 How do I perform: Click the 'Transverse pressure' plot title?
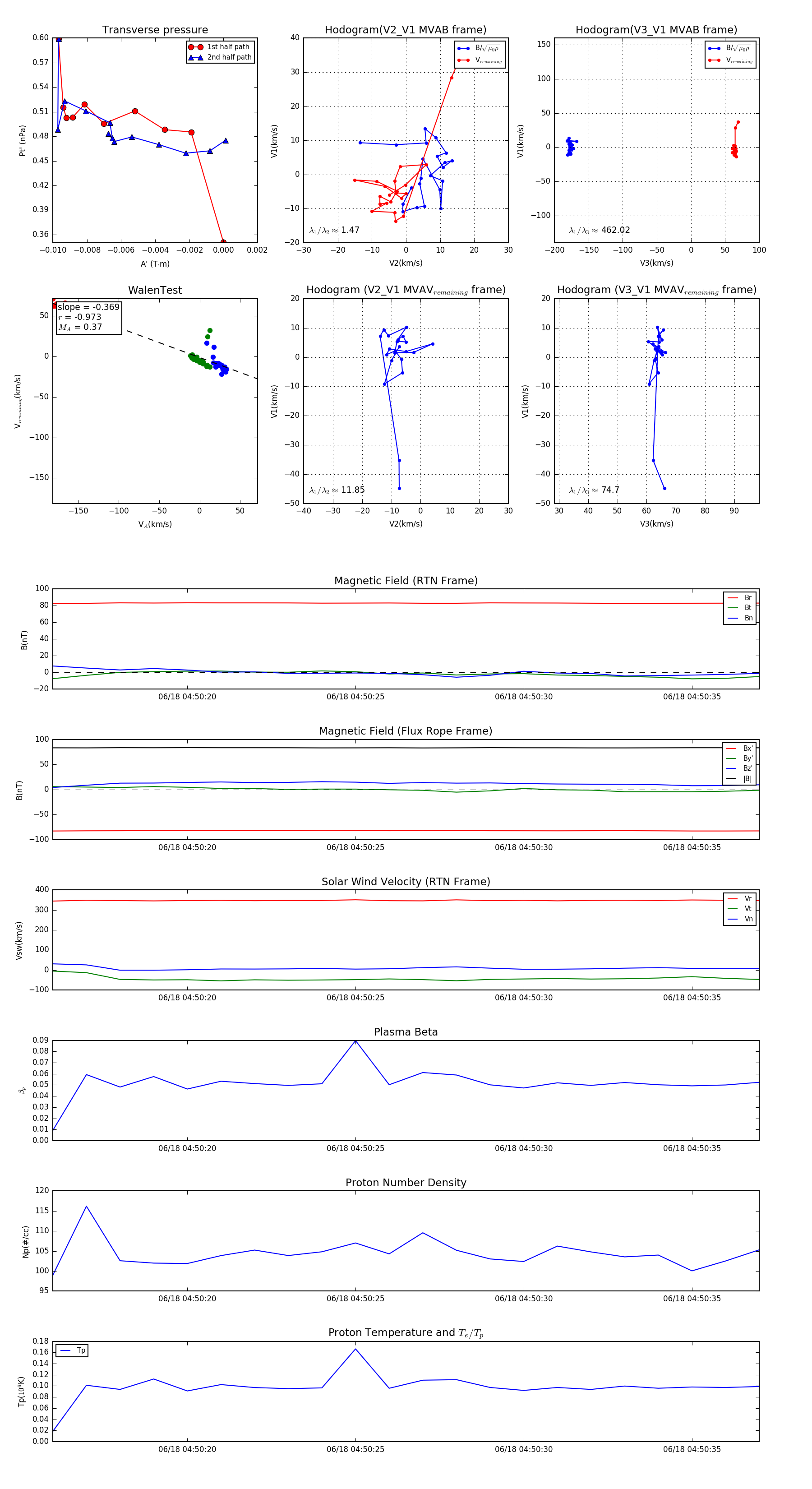pos(155,30)
